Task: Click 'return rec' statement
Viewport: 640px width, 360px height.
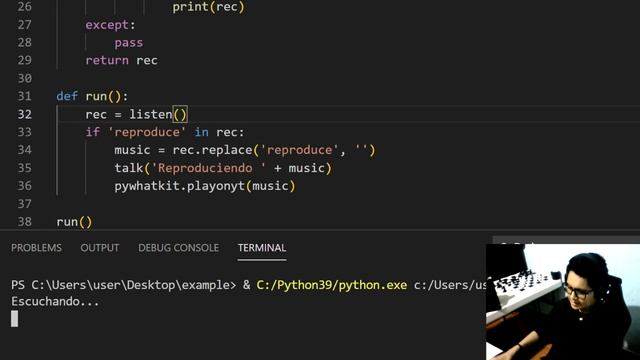Action: (121, 60)
